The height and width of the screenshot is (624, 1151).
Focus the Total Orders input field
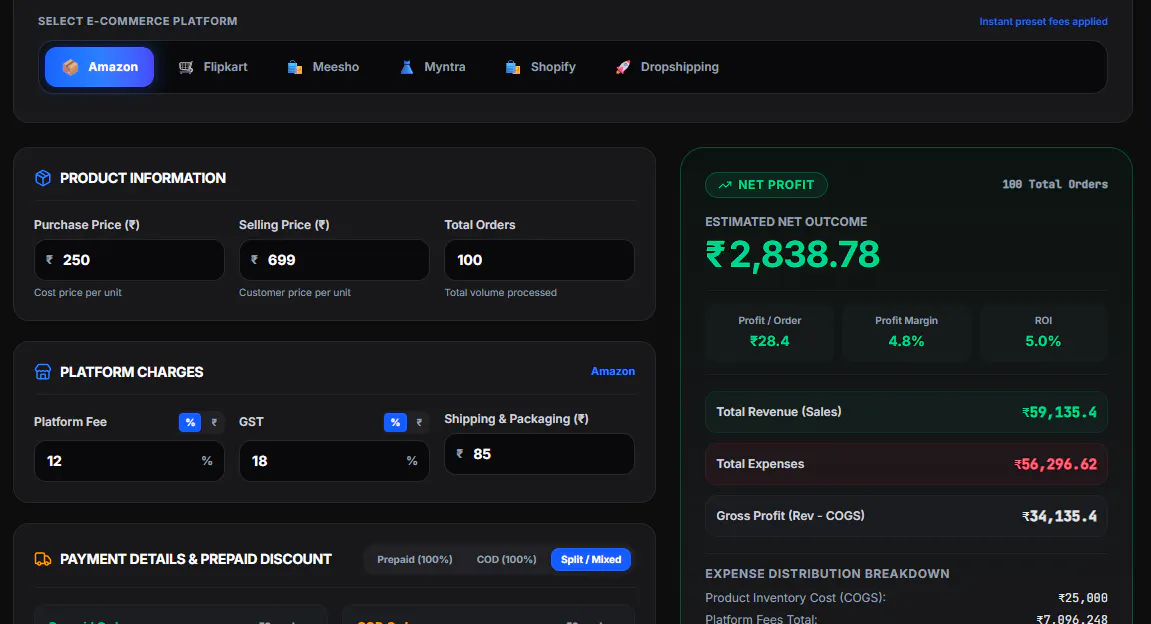[540, 260]
